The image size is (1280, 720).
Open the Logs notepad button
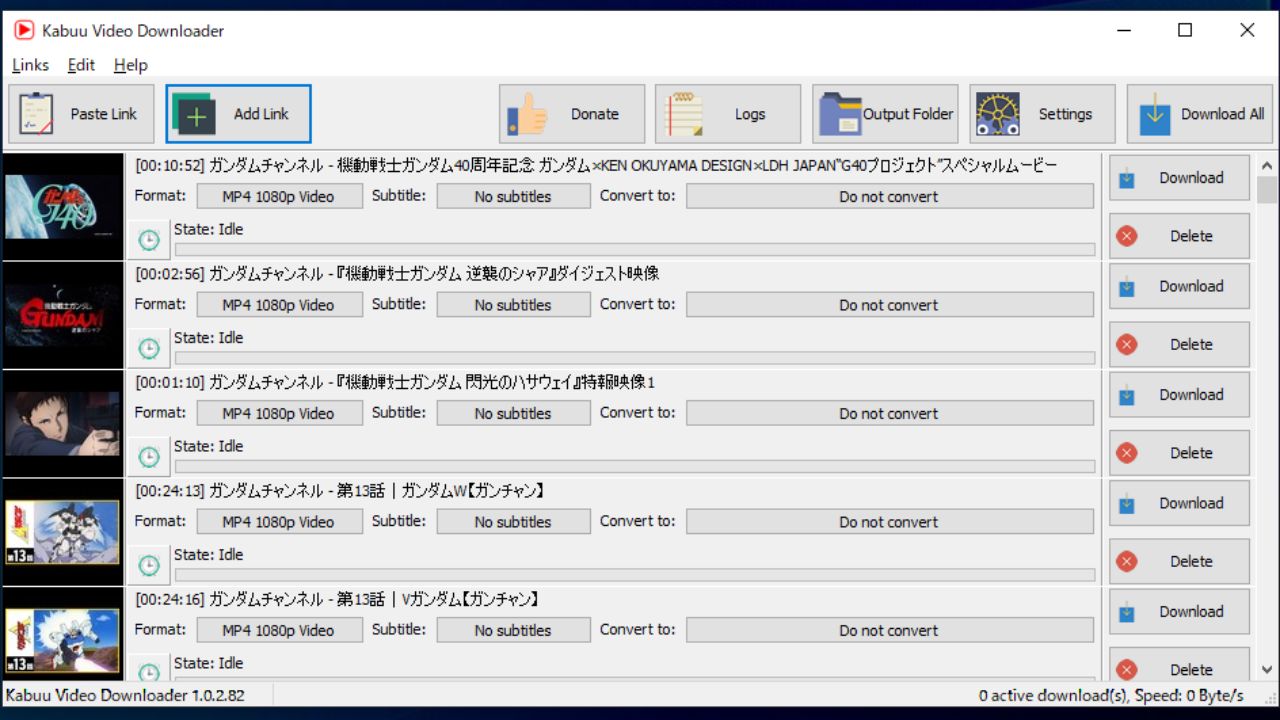point(728,114)
